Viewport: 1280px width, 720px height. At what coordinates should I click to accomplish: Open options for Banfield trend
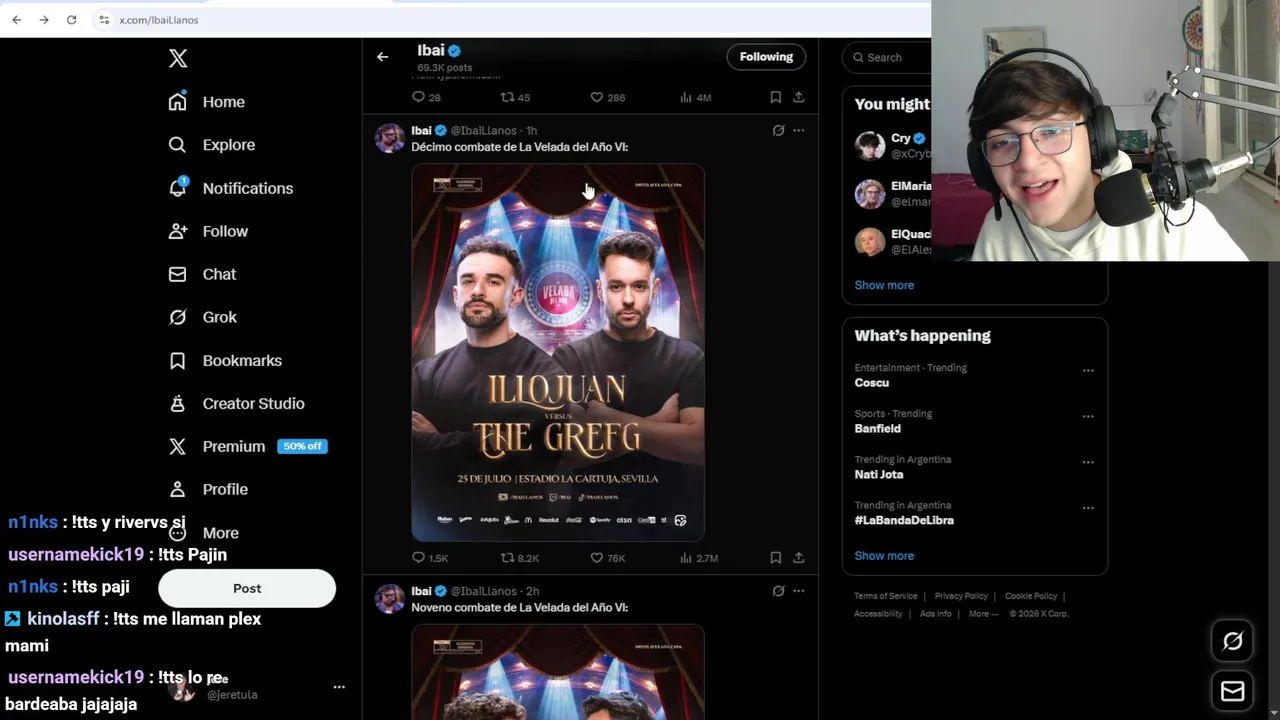point(1088,417)
